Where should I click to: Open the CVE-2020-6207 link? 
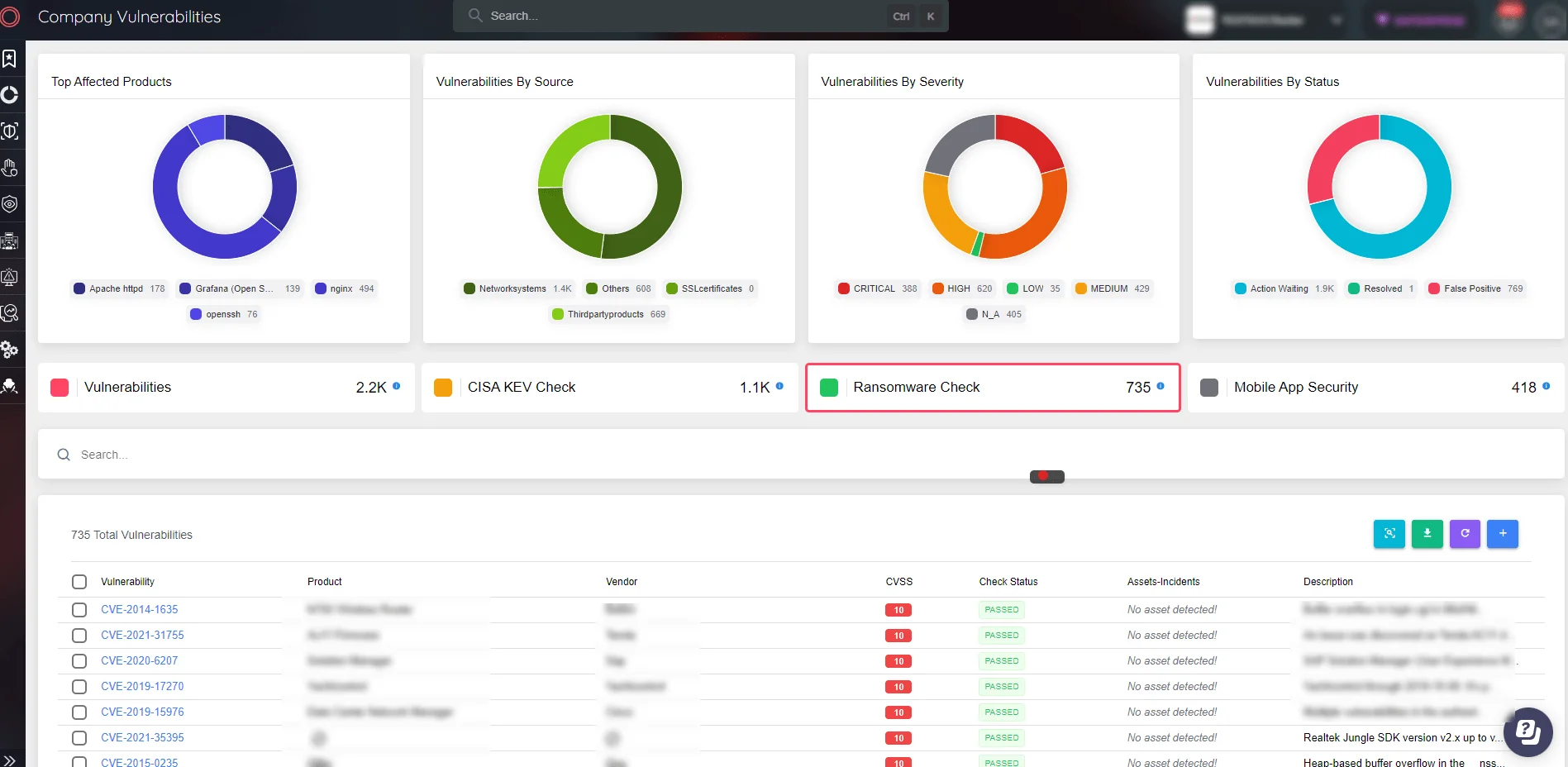pyautogui.click(x=140, y=660)
